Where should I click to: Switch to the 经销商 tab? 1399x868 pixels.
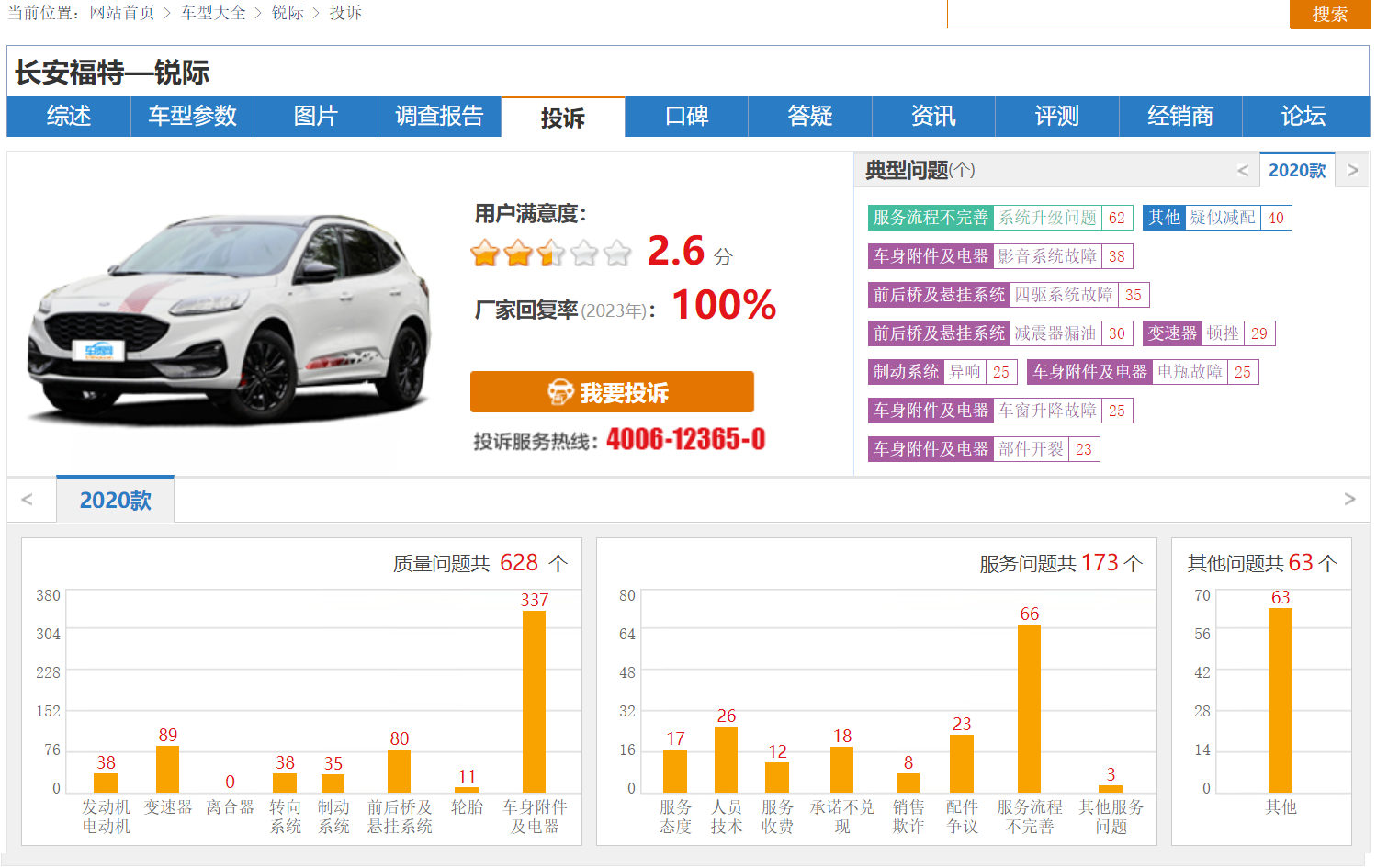point(1180,116)
